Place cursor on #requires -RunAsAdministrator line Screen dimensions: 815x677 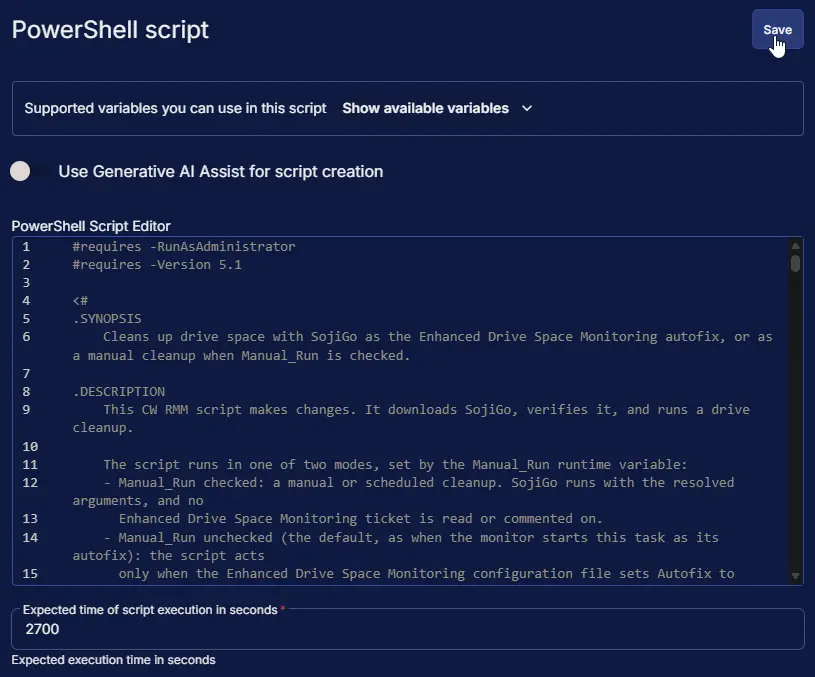[x=184, y=246]
